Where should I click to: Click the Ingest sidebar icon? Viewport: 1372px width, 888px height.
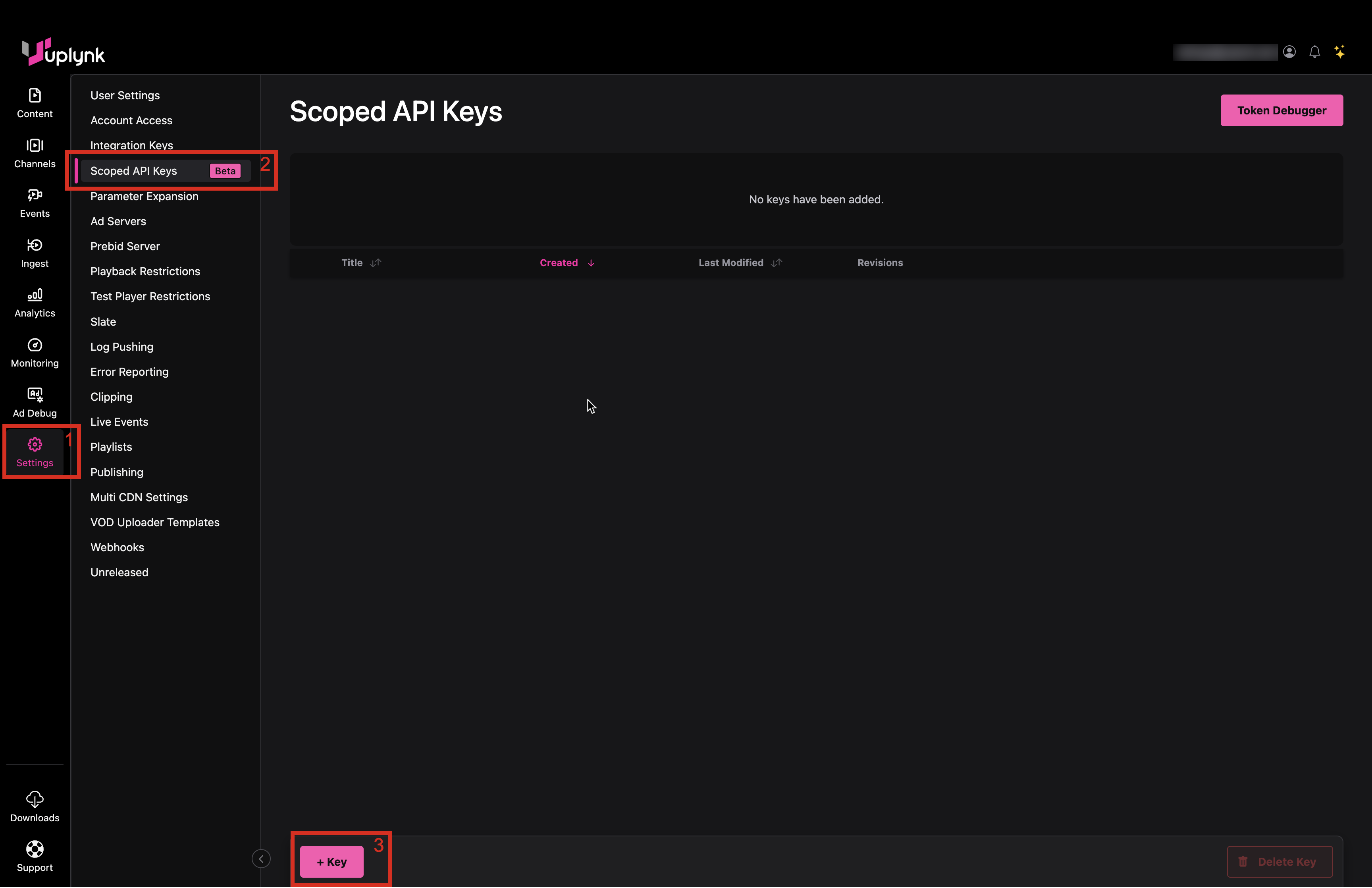click(35, 246)
